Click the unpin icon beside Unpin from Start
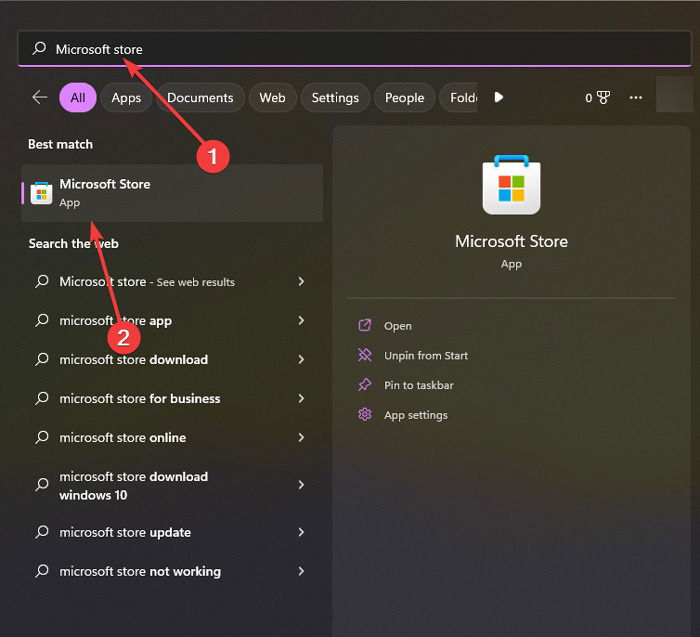Screen dimensions: 700x637 pyautogui.click(x=365, y=355)
